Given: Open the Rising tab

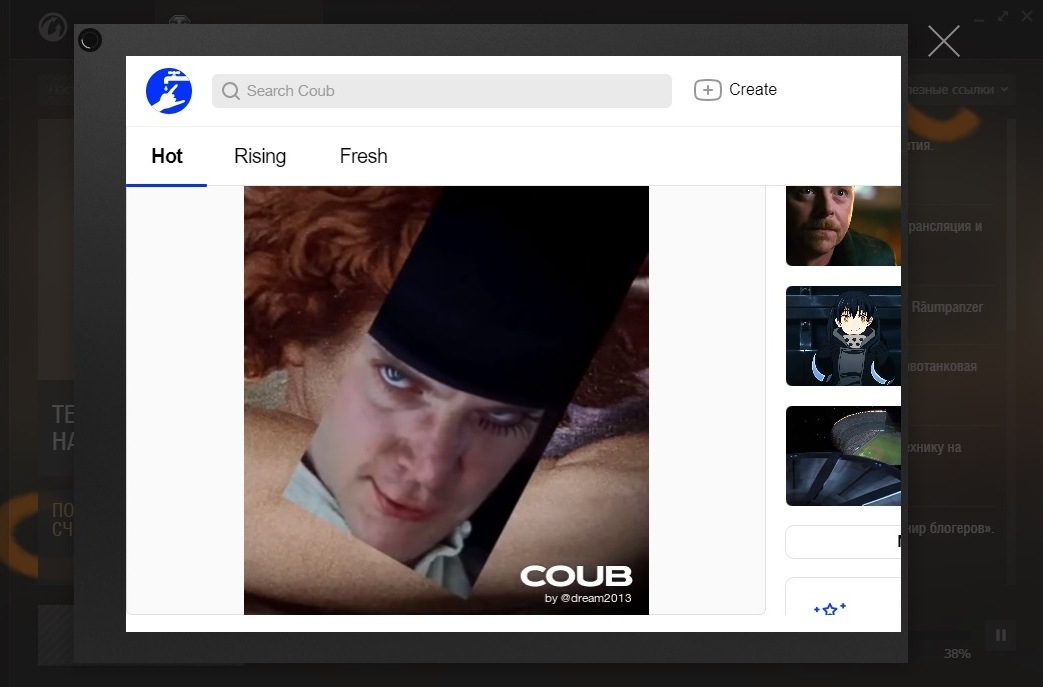Looking at the screenshot, I should 260,156.
